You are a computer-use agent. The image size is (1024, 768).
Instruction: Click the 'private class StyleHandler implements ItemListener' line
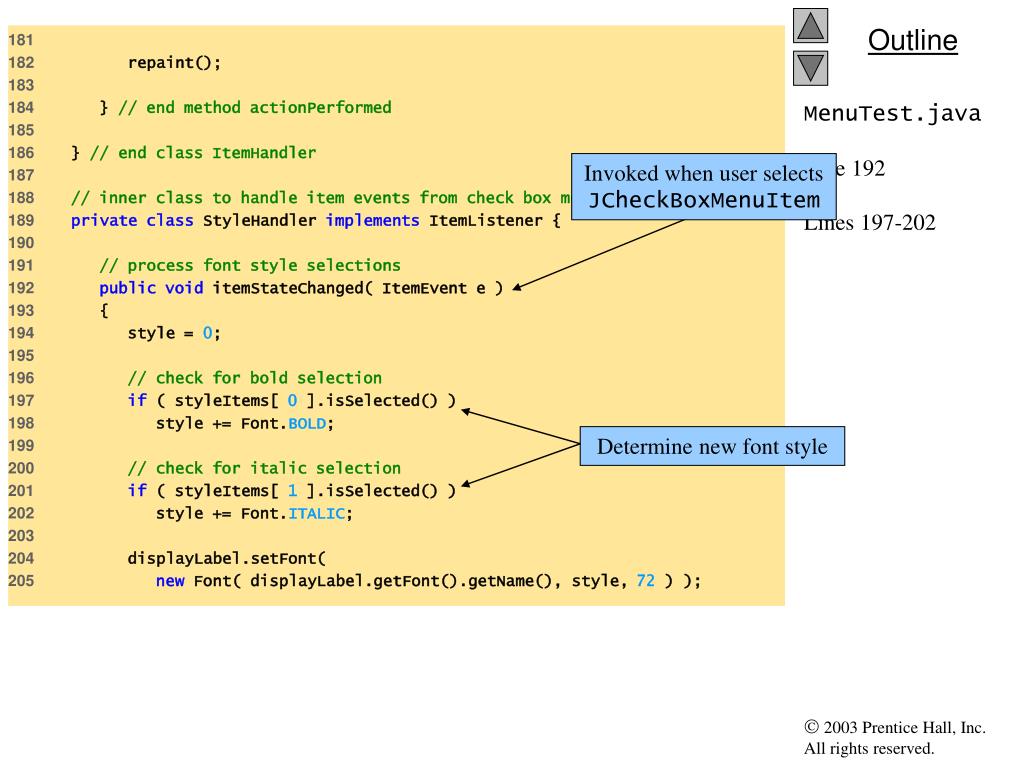point(316,221)
